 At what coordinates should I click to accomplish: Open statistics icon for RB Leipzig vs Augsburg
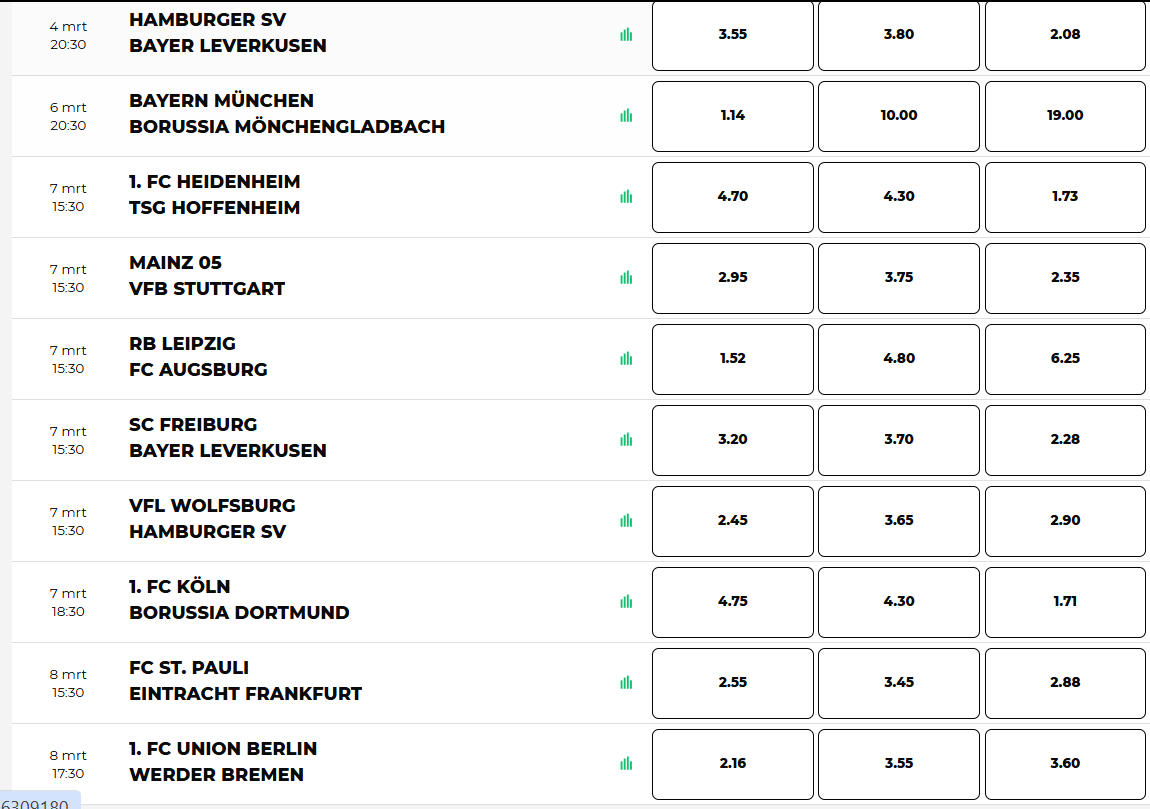pyautogui.click(x=626, y=359)
